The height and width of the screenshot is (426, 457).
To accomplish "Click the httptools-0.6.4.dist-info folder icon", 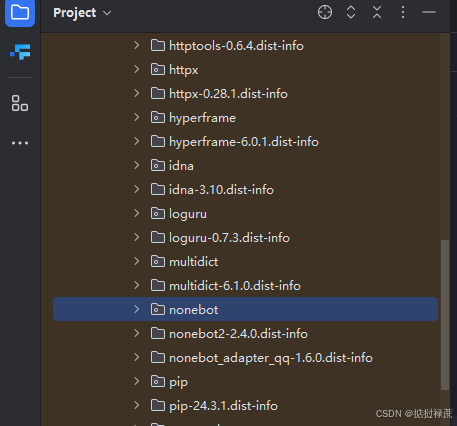I will coord(158,45).
